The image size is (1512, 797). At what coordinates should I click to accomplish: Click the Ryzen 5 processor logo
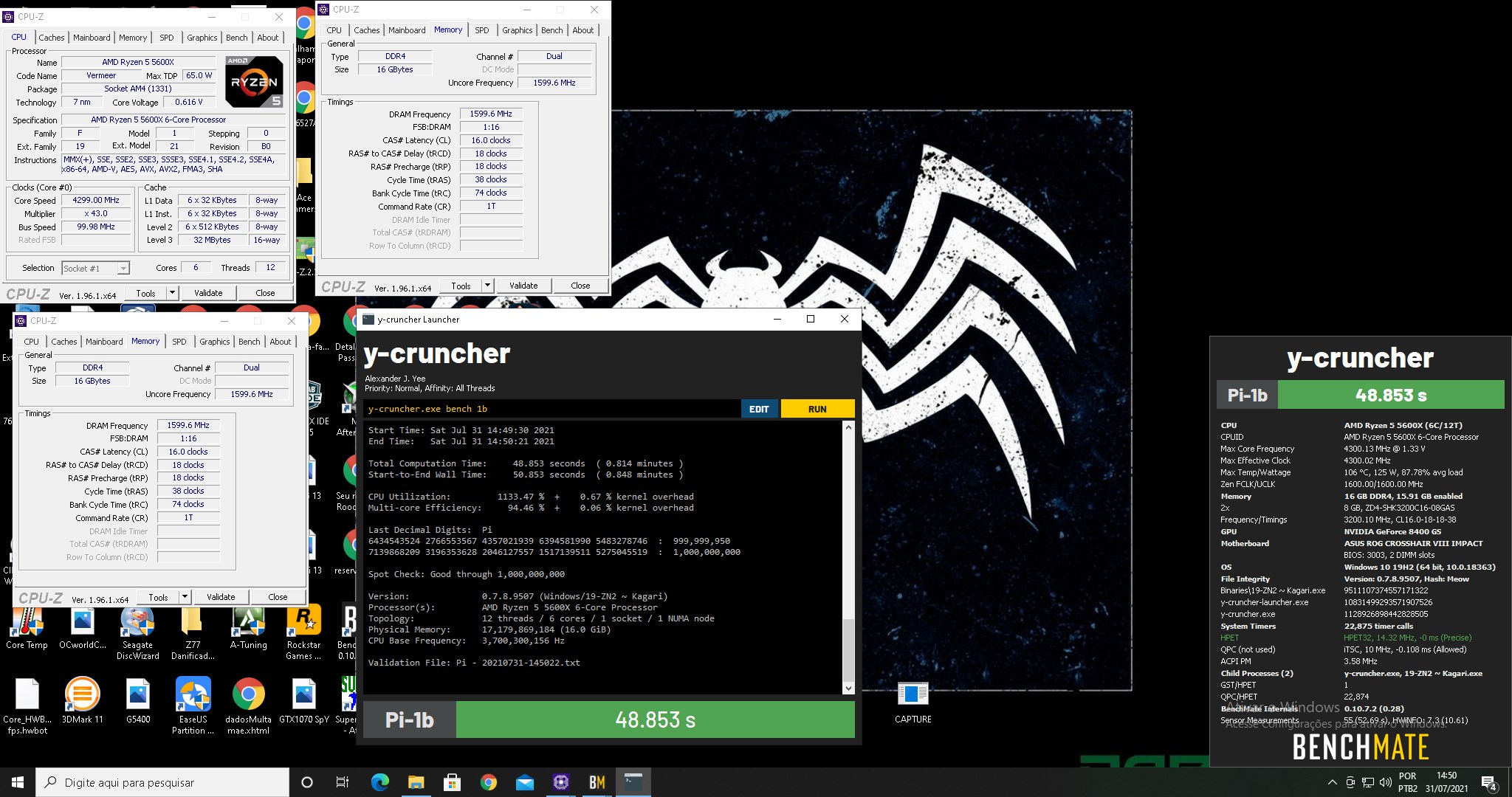pyautogui.click(x=255, y=81)
